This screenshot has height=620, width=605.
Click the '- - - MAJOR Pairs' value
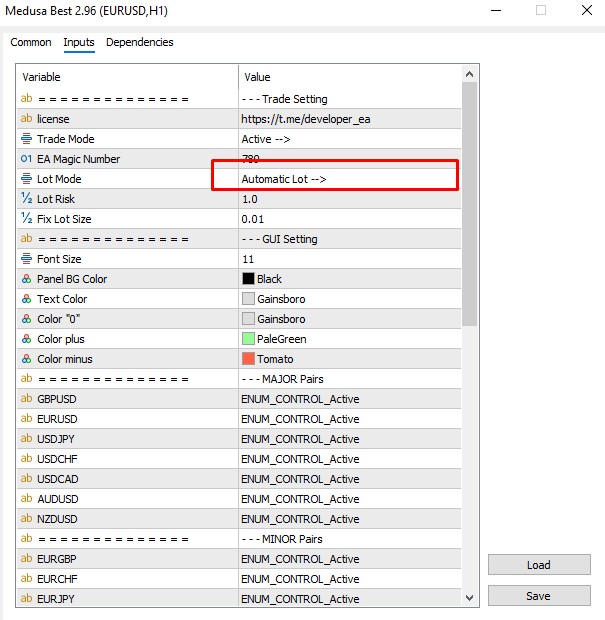[350, 379]
